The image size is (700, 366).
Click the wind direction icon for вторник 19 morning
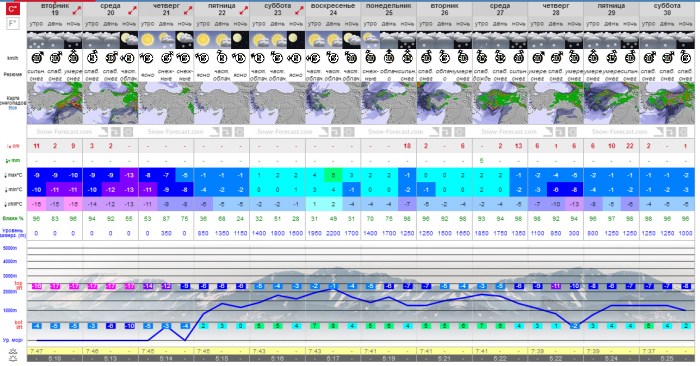37,58
